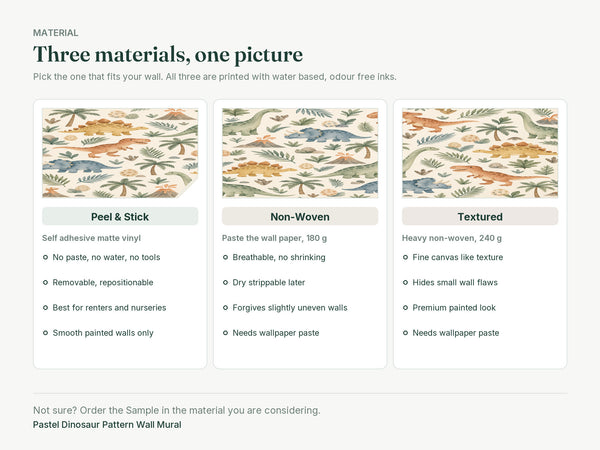
Task: Click bullet beside 'Removable, repositionable'
Action: pyautogui.click(x=45, y=283)
